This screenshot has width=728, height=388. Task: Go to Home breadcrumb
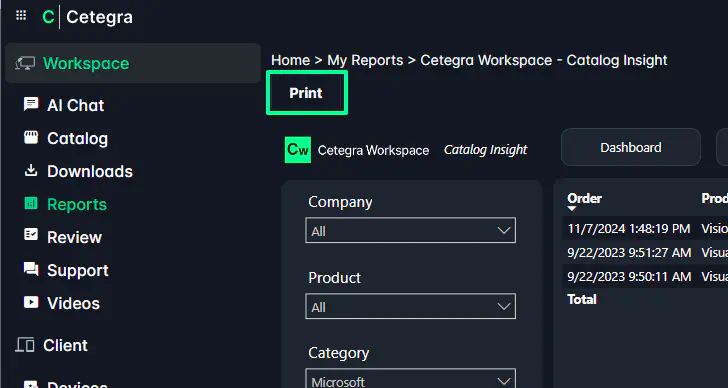pyautogui.click(x=290, y=60)
